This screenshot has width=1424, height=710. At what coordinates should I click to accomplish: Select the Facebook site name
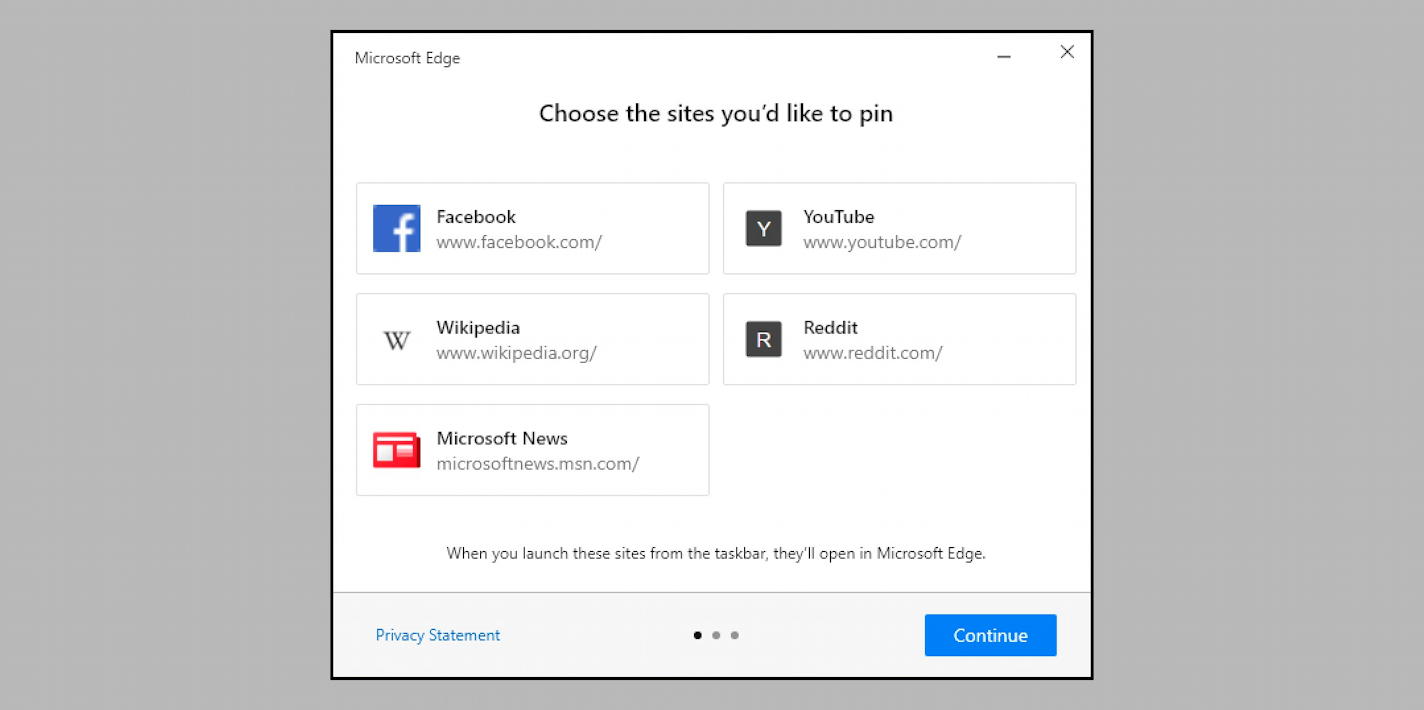pos(476,217)
